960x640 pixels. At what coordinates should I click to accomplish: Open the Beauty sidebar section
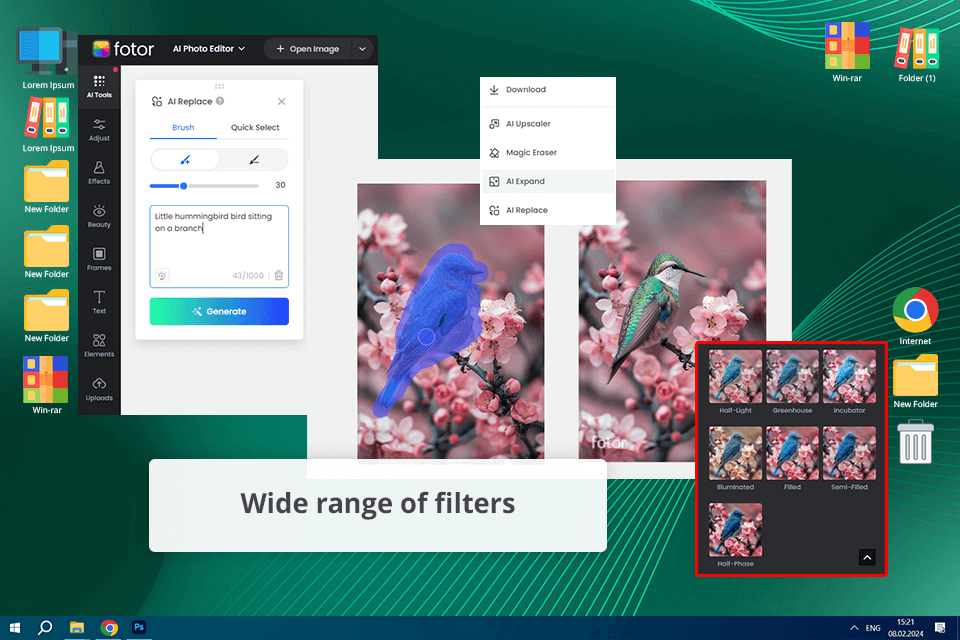[99, 216]
